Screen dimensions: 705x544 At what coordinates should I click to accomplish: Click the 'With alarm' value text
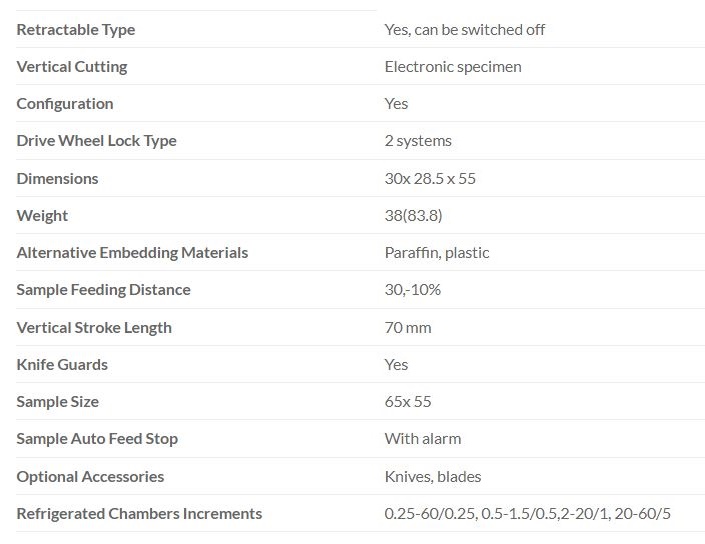tap(423, 438)
